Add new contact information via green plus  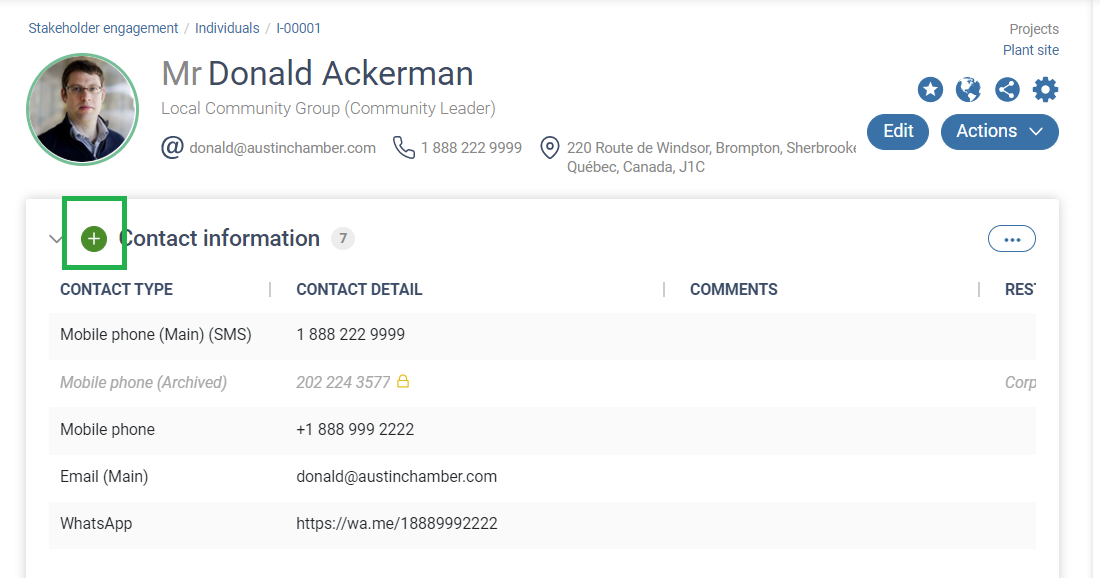pos(94,238)
